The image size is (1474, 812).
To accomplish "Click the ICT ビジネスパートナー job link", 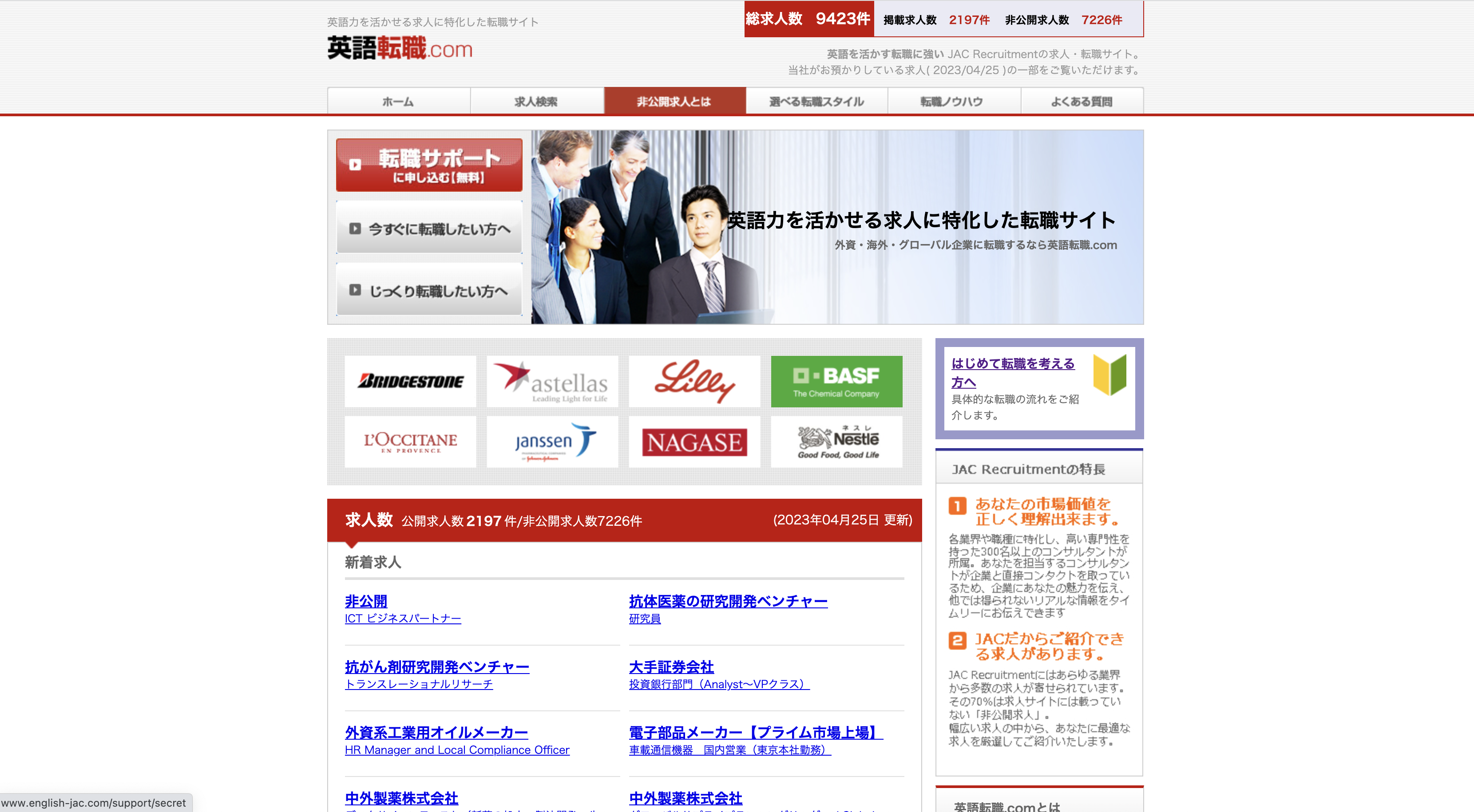I will pos(403,618).
